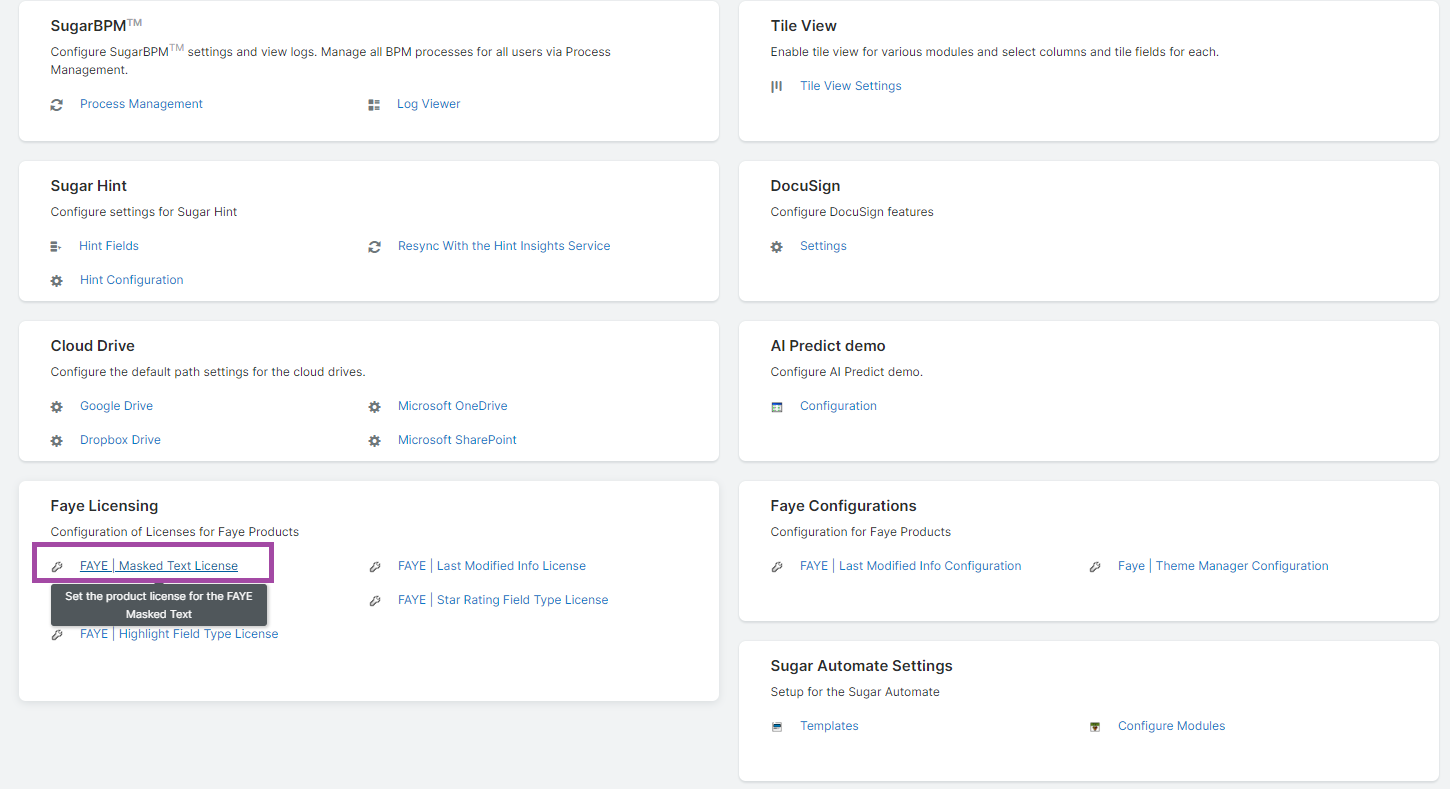Click 'Configure settings for Sugar Hint' text
1450x789 pixels.
pyautogui.click(x=144, y=212)
